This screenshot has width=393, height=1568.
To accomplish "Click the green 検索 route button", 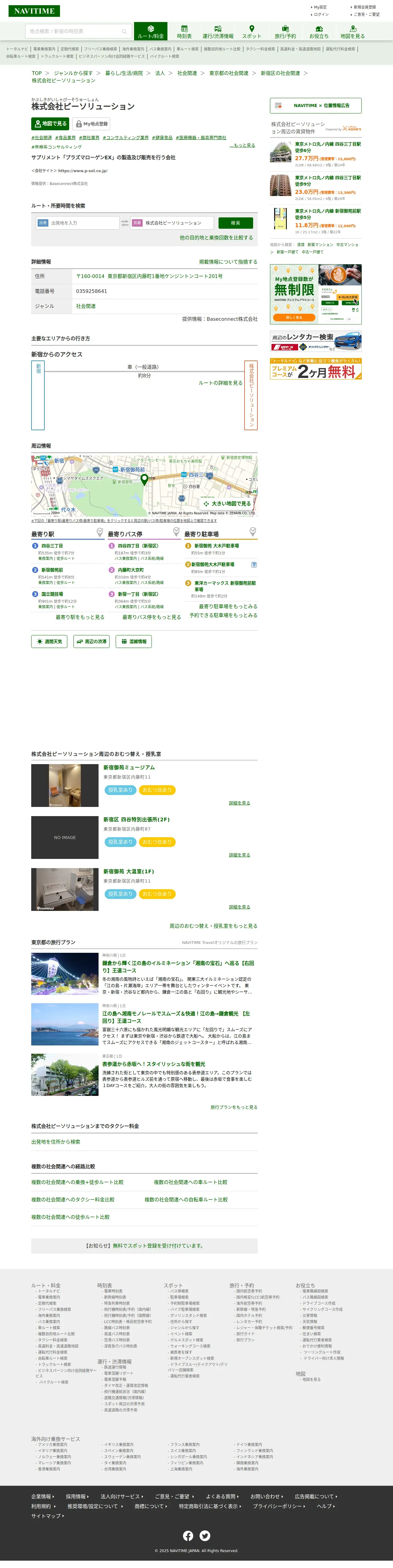I will (x=235, y=223).
